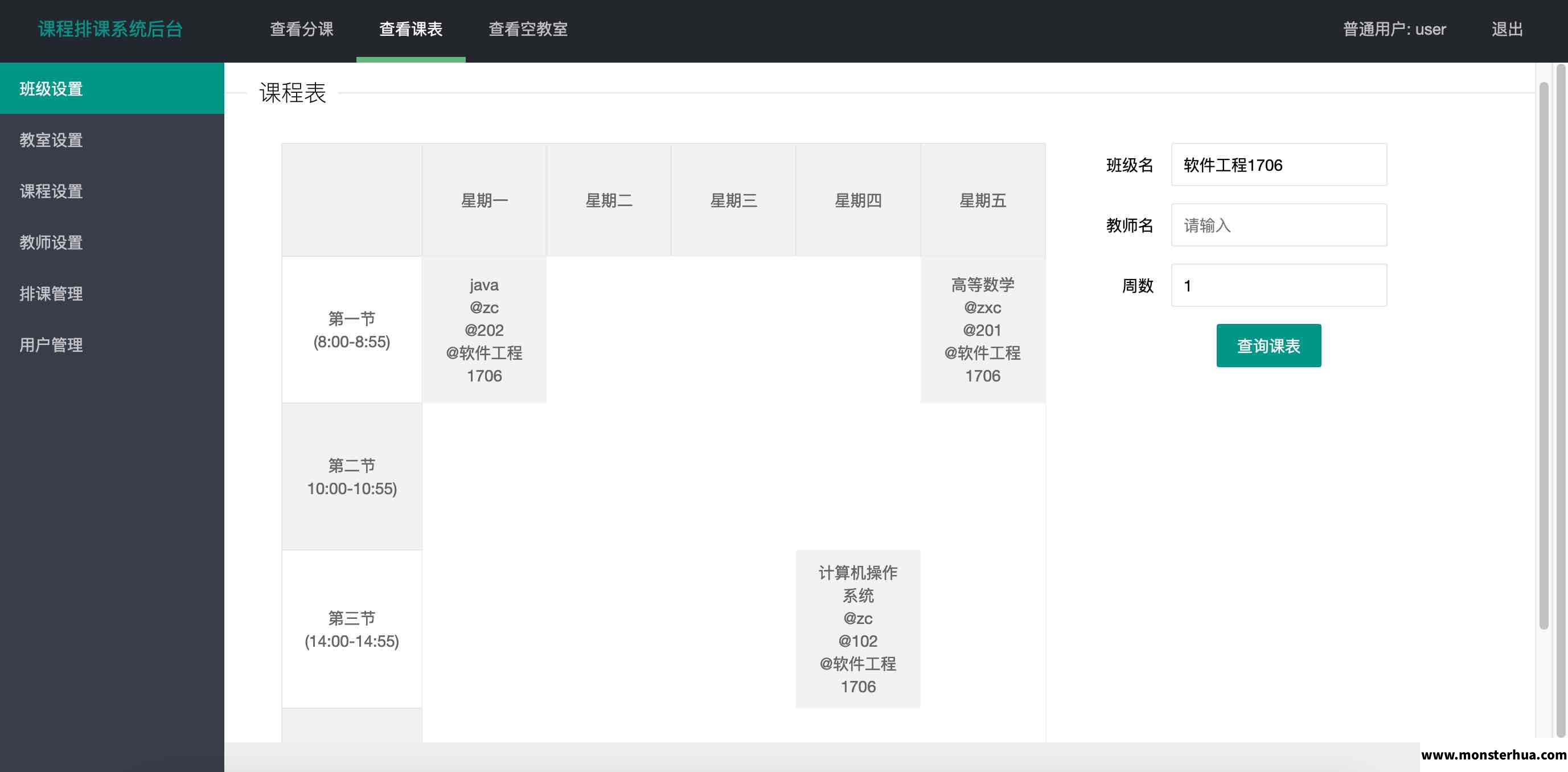
Task: Open 用户管理 in the sidebar
Action: [112, 344]
